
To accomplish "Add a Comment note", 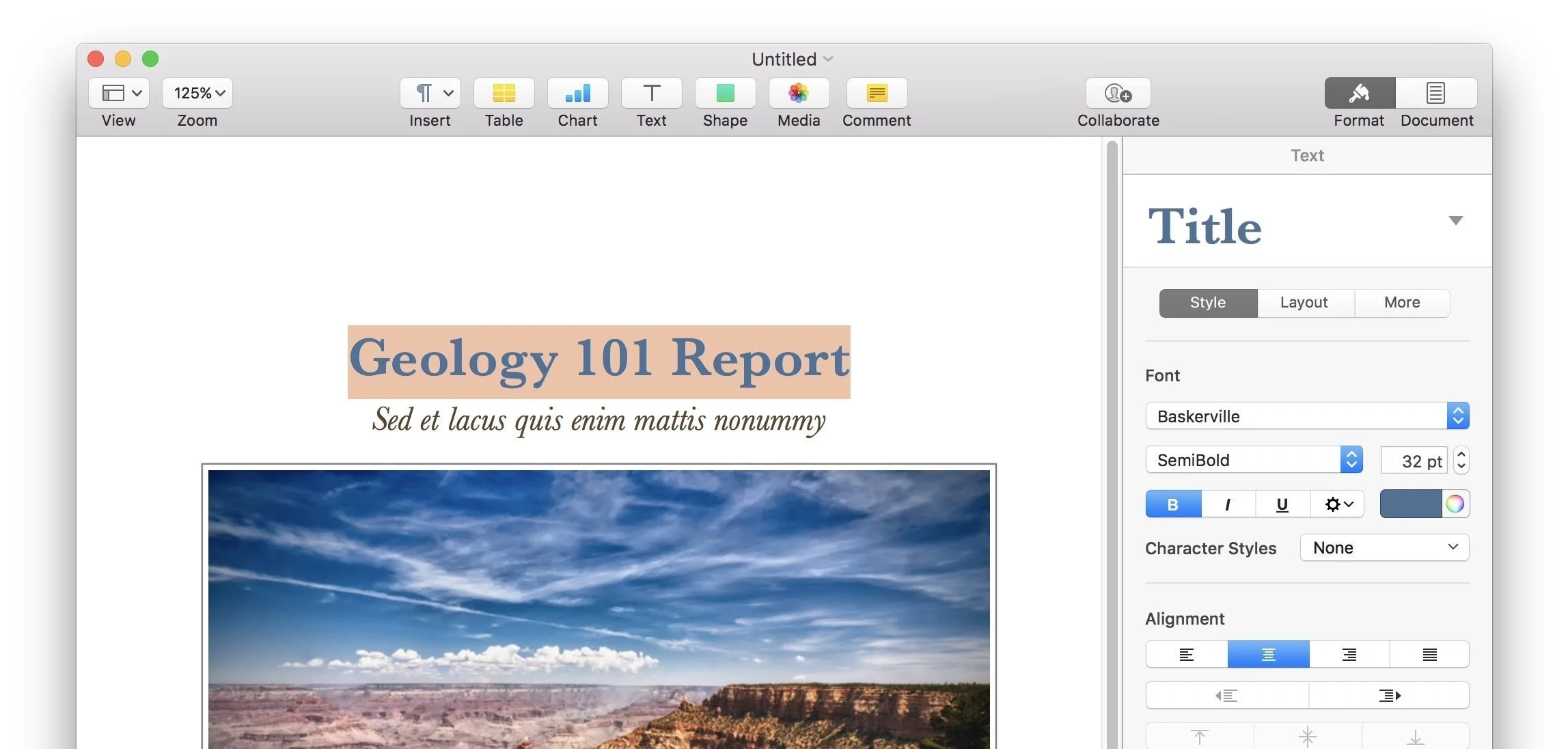I will coord(877,94).
